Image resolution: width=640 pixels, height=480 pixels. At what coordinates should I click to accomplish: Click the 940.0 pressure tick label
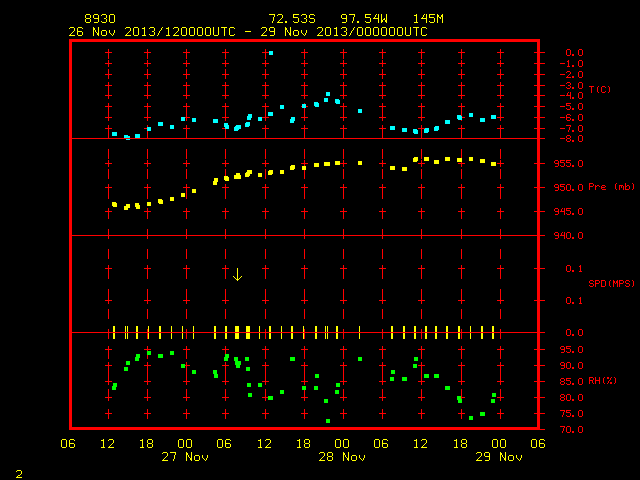(569, 236)
